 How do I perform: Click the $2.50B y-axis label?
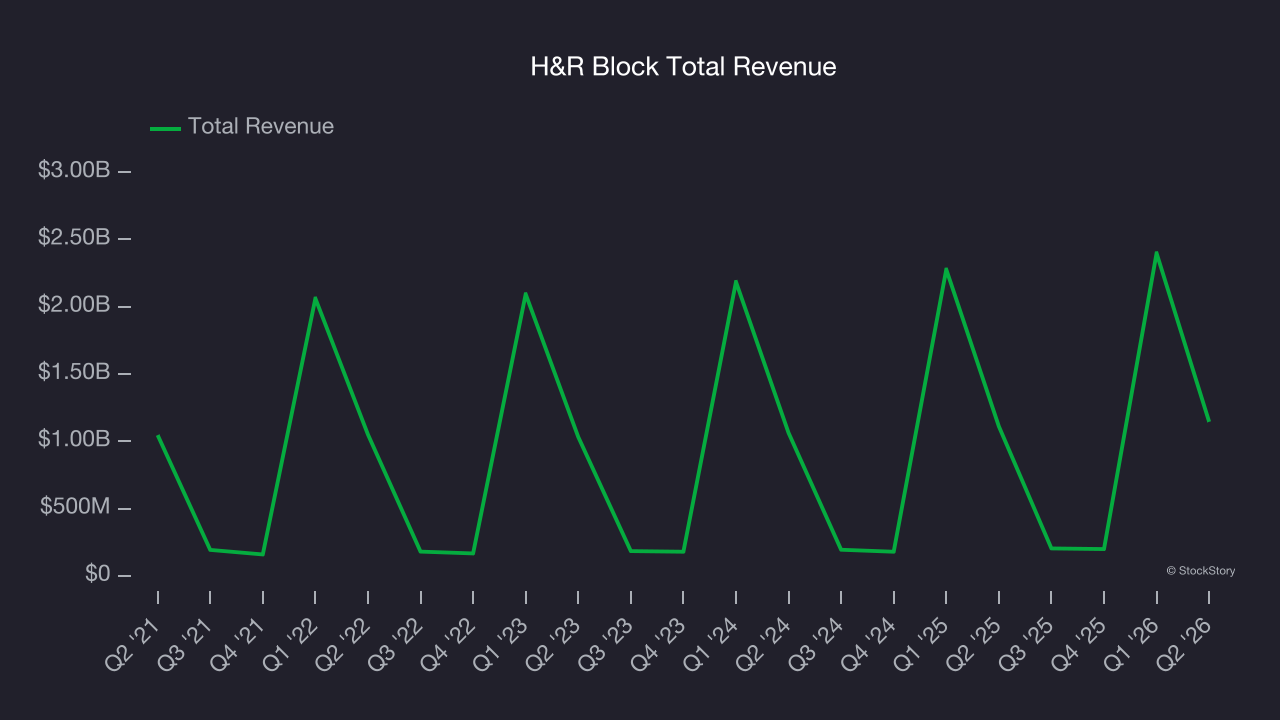74,238
